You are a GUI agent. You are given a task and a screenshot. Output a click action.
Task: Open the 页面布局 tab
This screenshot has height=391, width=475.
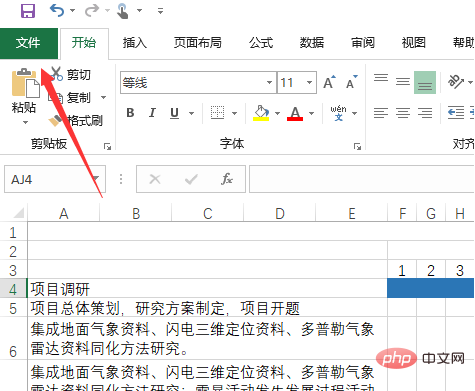tap(198, 43)
